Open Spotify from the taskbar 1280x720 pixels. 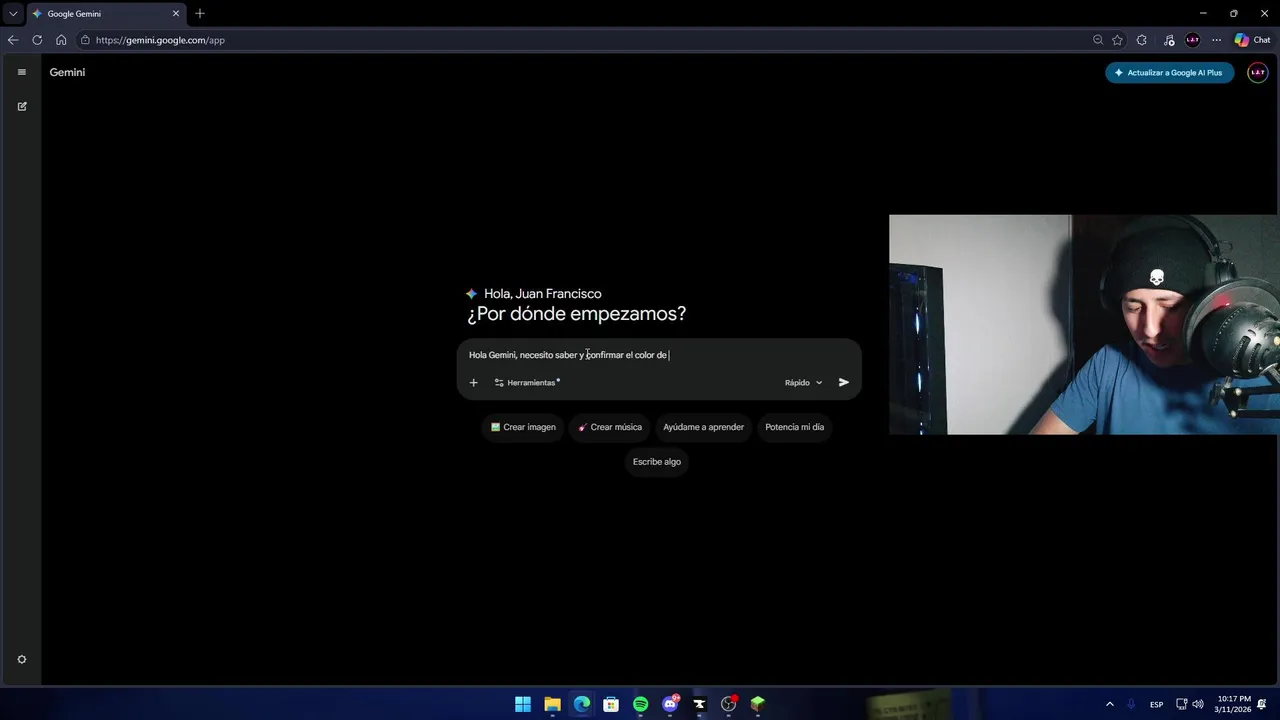641,704
